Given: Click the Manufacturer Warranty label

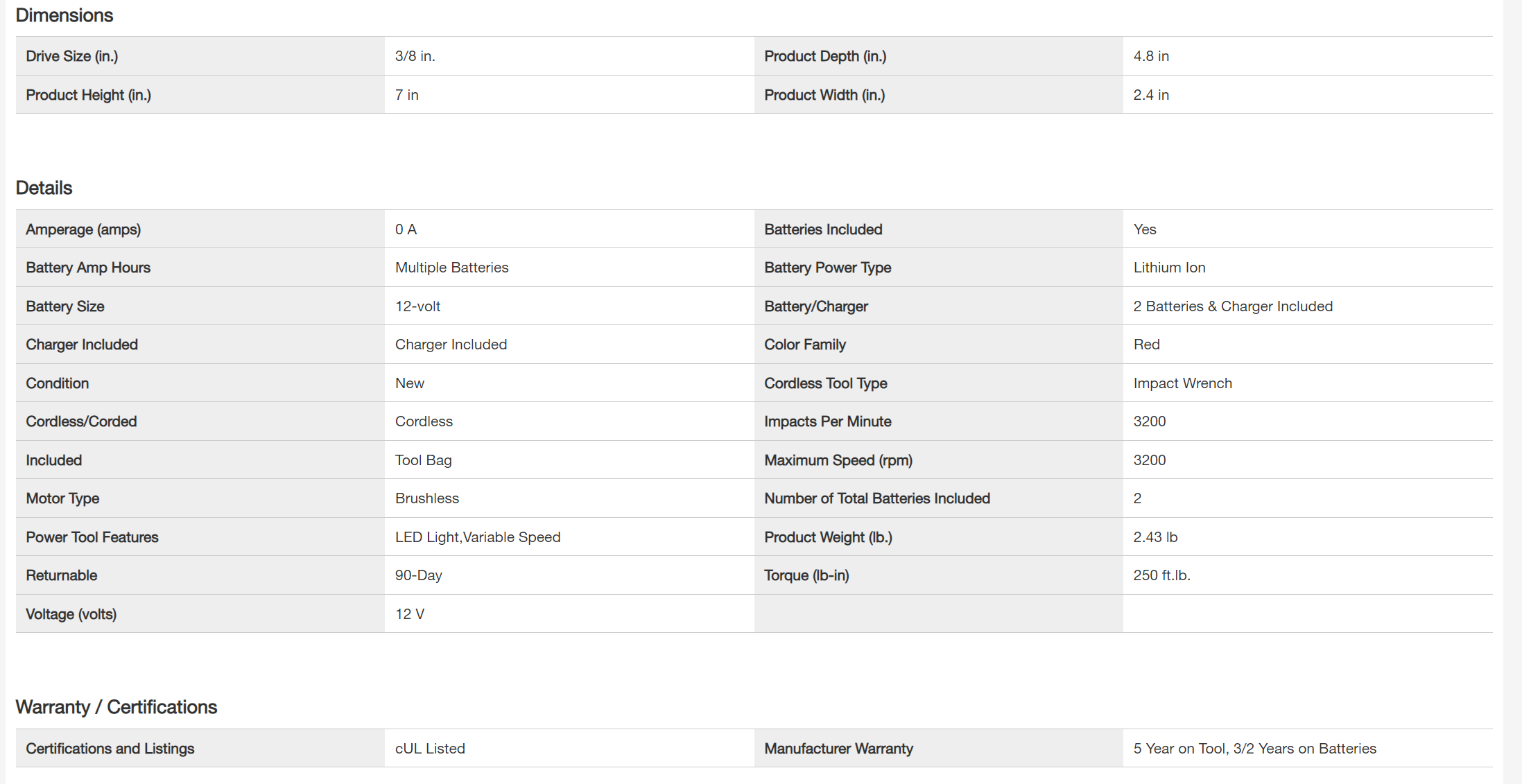Looking at the screenshot, I should (x=838, y=749).
